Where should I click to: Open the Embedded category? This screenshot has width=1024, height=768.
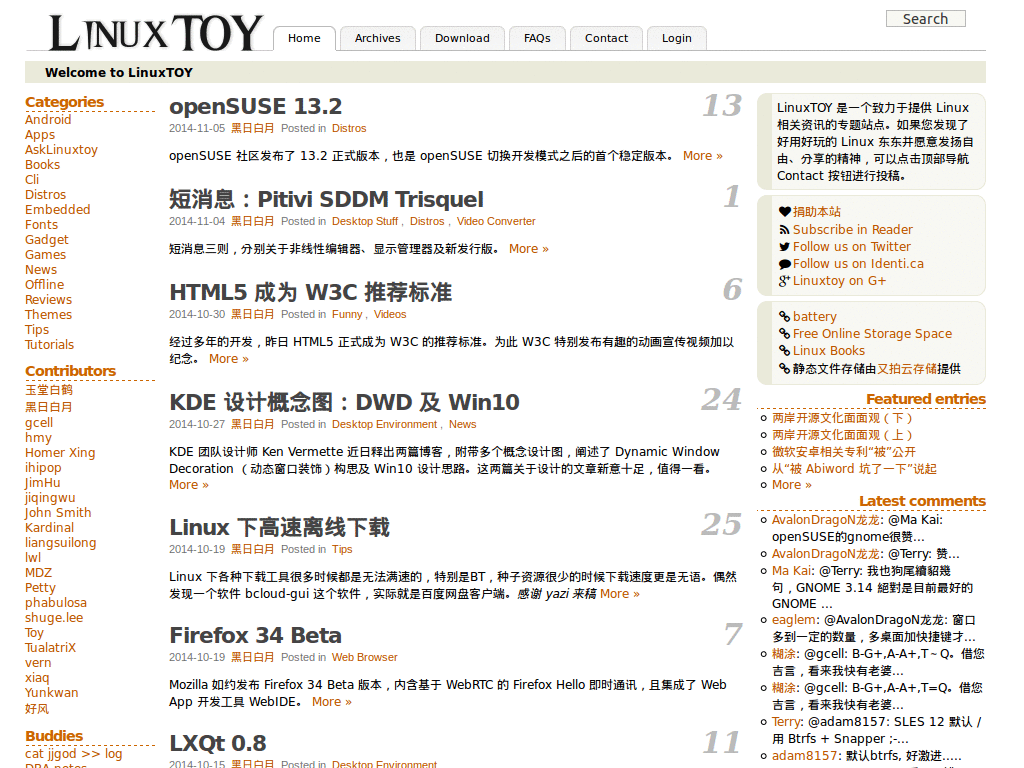point(58,210)
